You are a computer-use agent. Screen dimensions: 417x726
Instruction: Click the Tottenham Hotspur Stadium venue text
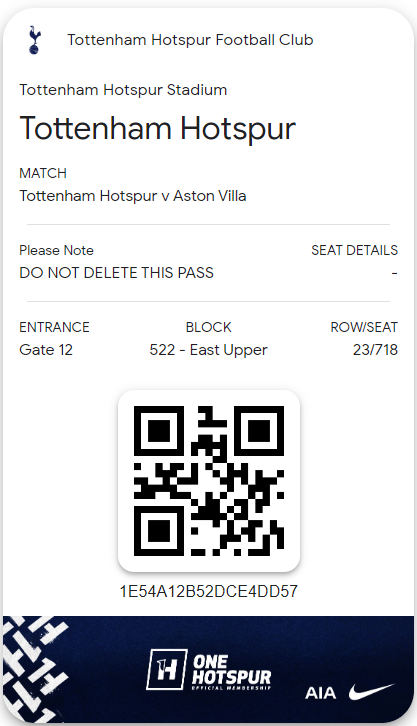(x=123, y=90)
